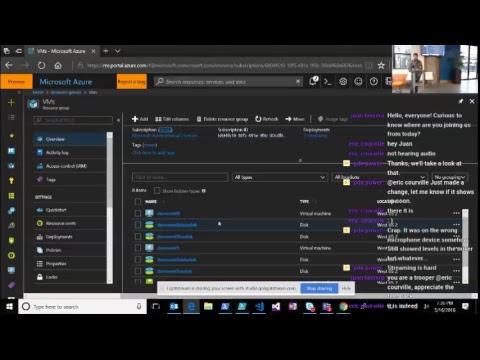The width and height of the screenshot is (480, 360).
Task: Focus the Search resources, services box
Action: coord(228,82)
